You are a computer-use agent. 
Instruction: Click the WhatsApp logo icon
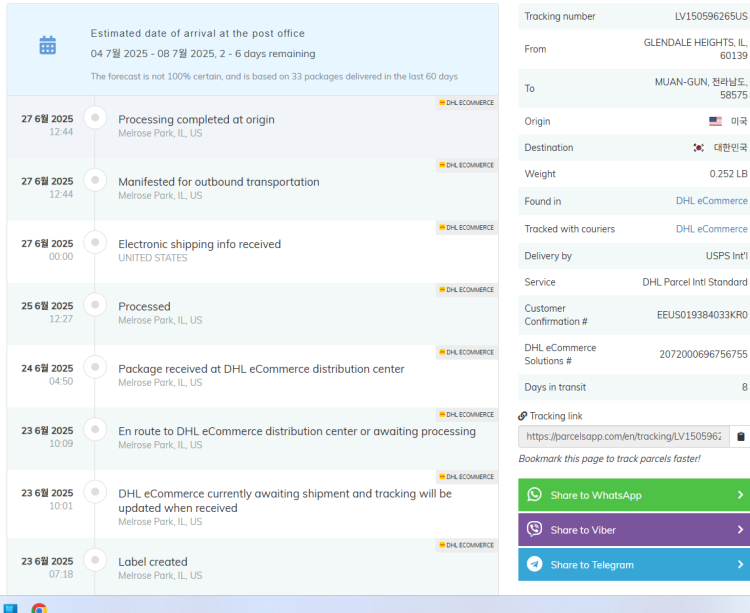pos(534,494)
